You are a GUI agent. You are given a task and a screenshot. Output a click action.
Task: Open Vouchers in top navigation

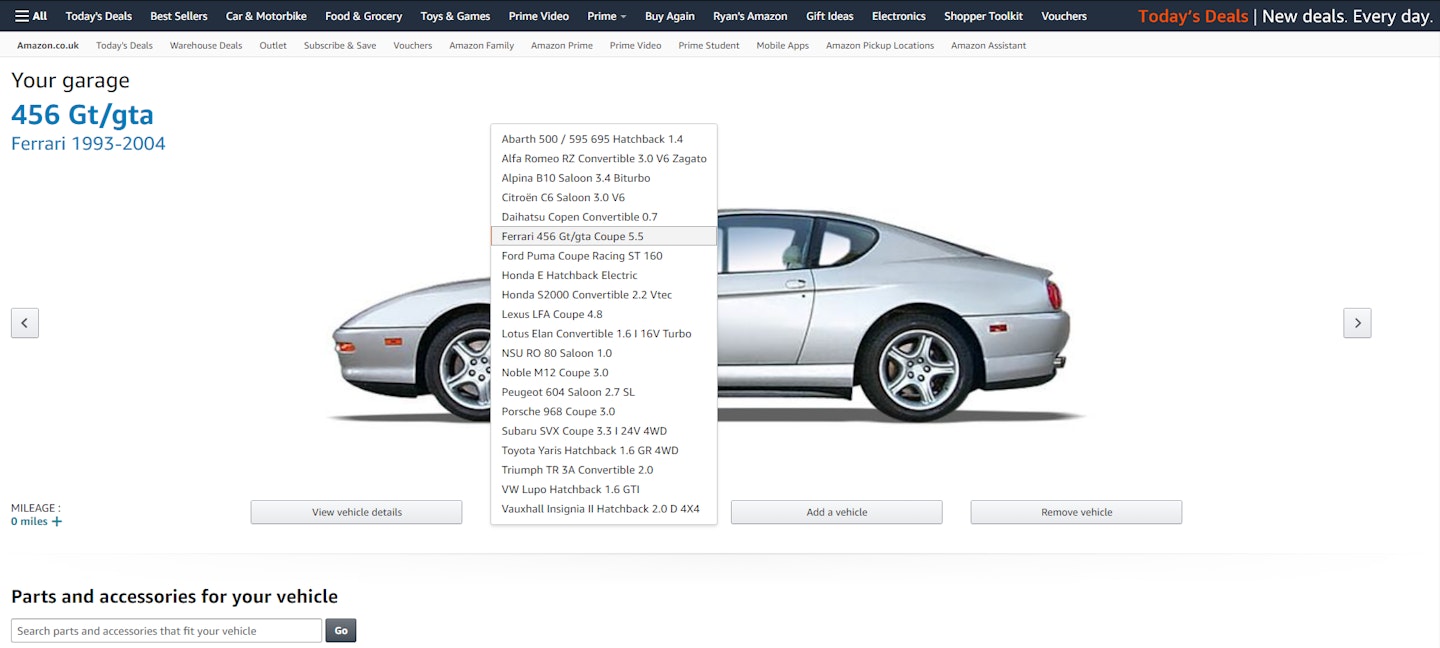[x=1064, y=16]
